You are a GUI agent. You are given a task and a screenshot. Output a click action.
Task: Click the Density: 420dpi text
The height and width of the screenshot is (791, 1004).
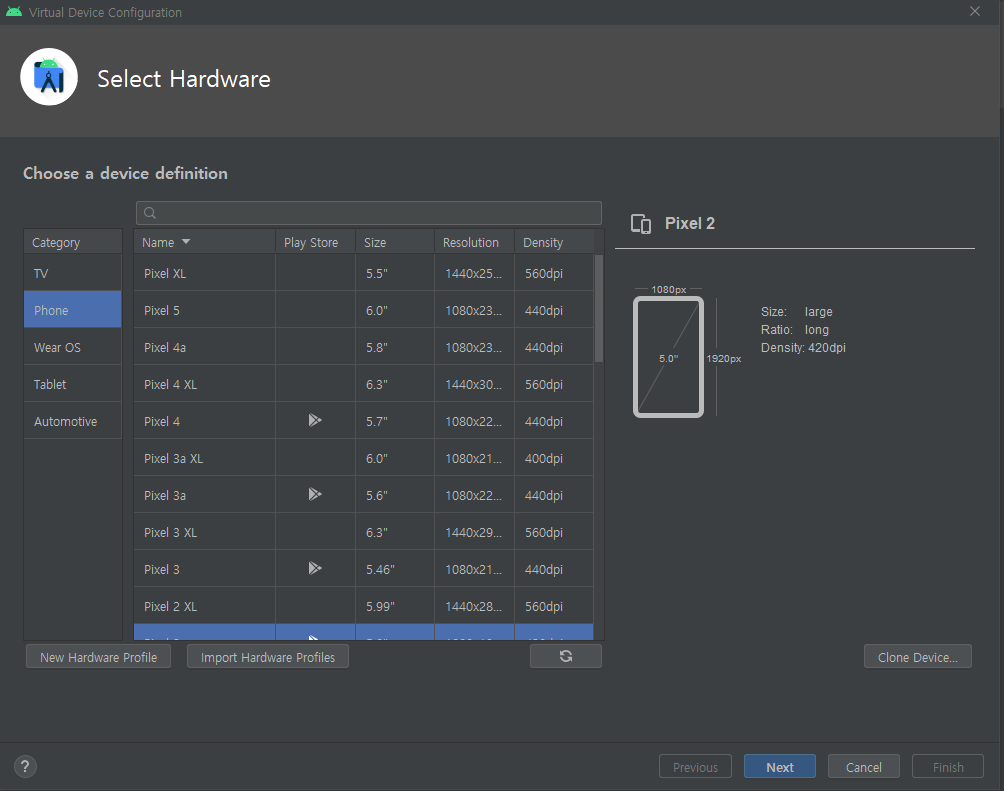pyautogui.click(x=803, y=348)
